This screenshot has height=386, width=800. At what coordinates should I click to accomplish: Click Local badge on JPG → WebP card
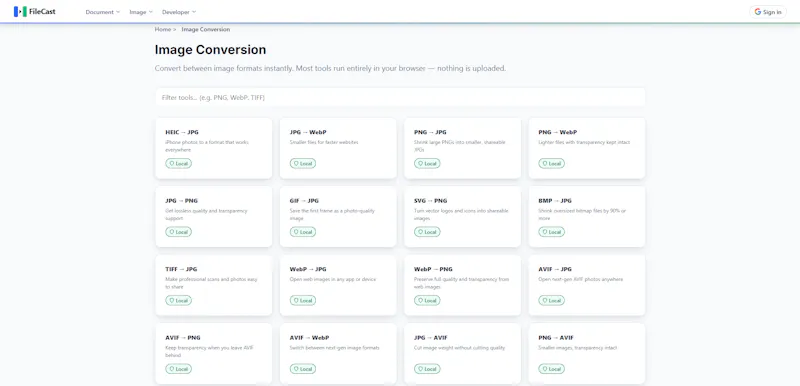pos(303,164)
